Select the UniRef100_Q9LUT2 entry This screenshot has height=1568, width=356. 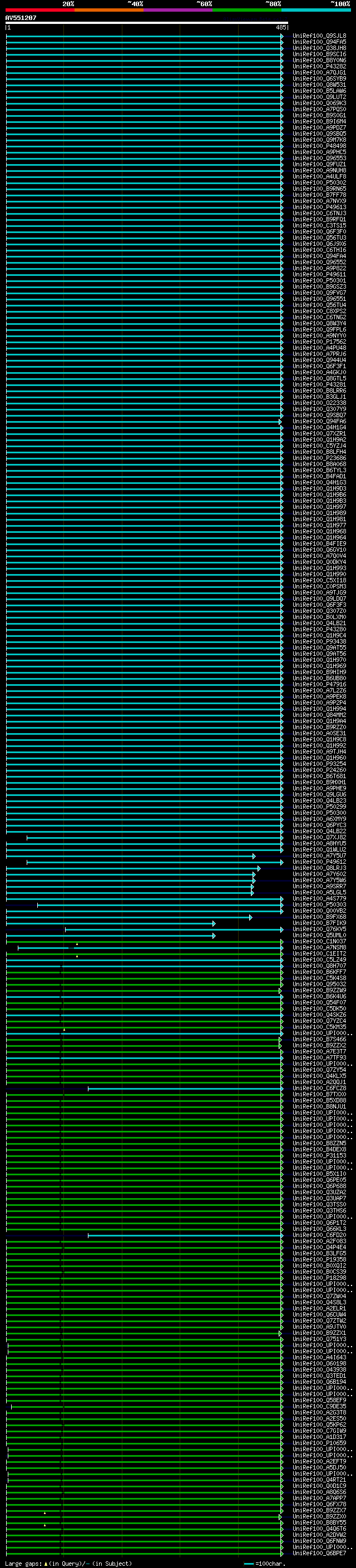pyautogui.click(x=319, y=97)
